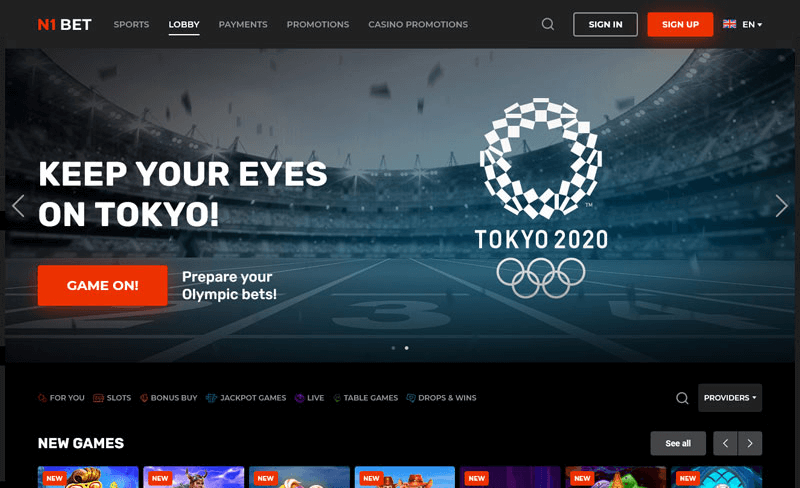Select the Jackpot Games category tab
The width and height of the screenshot is (800, 488).
tap(246, 398)
